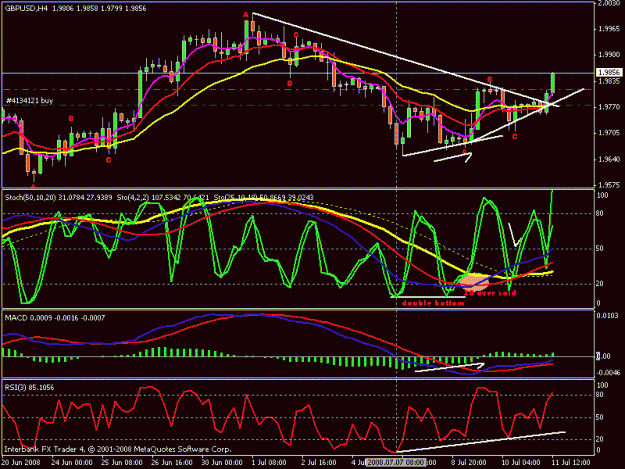Click the 2 Jul 16:00 time label
The image size is (625, 469).
pos(318,463)
